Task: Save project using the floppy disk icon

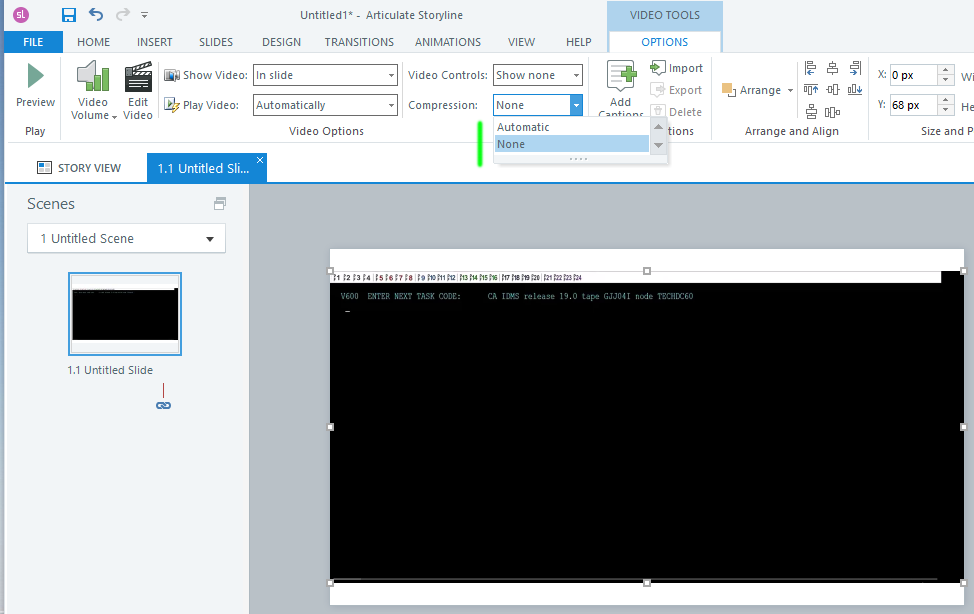Action: pos(69,15)
